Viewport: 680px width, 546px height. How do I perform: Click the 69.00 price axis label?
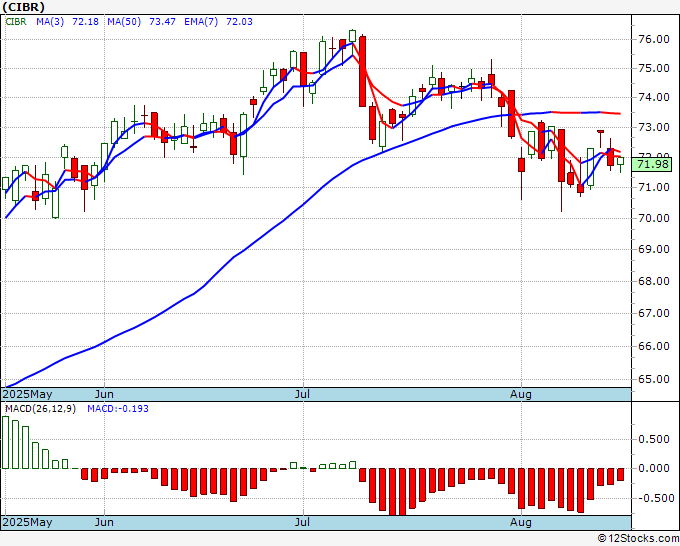(654, 249)
